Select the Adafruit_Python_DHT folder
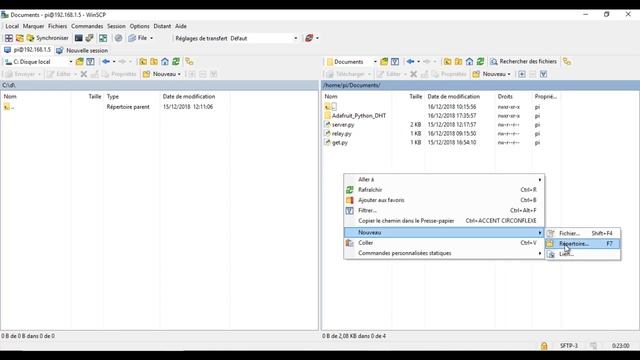The image size is (640, 360). (358, 116)
